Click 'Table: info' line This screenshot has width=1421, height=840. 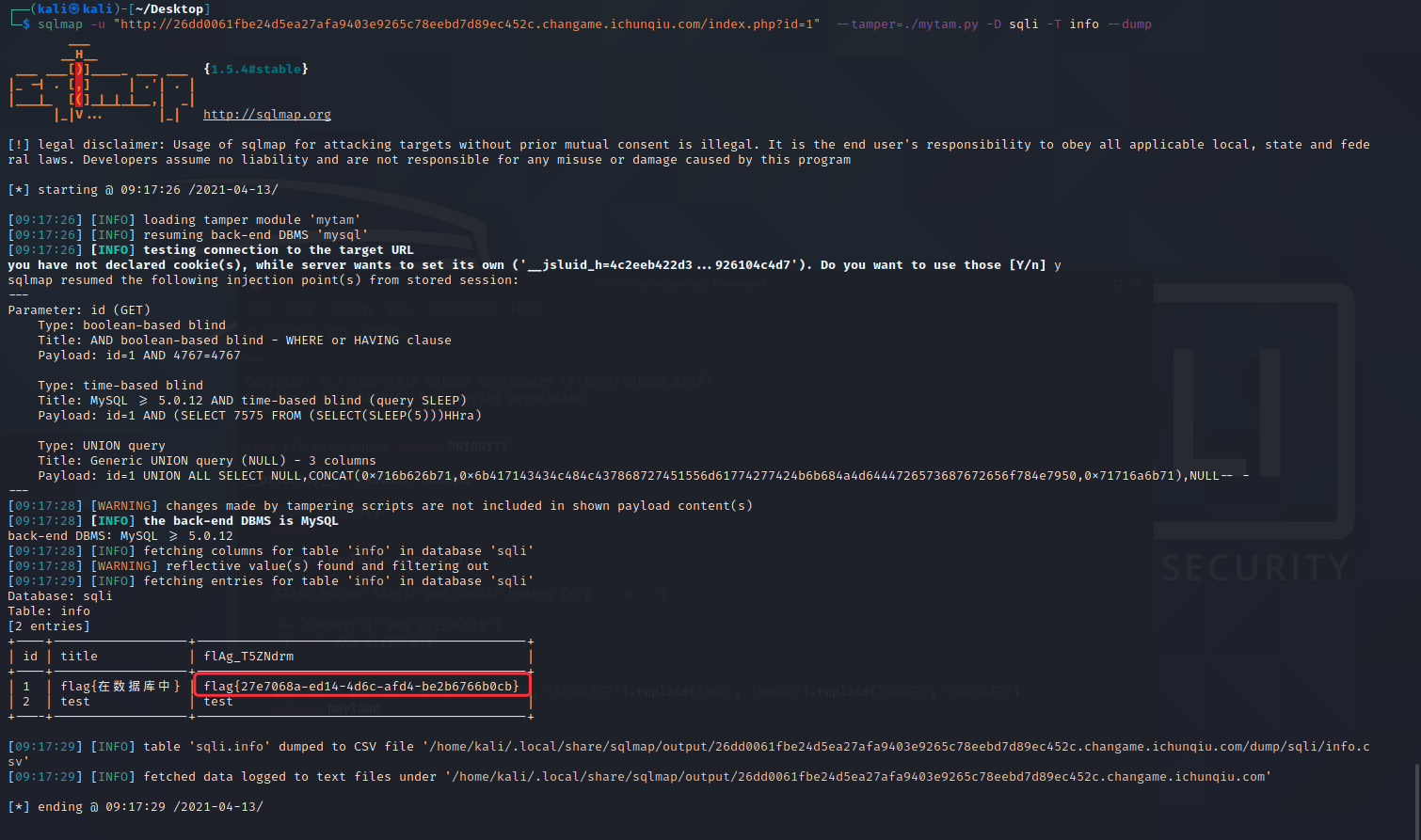click(x=49, y=611)
